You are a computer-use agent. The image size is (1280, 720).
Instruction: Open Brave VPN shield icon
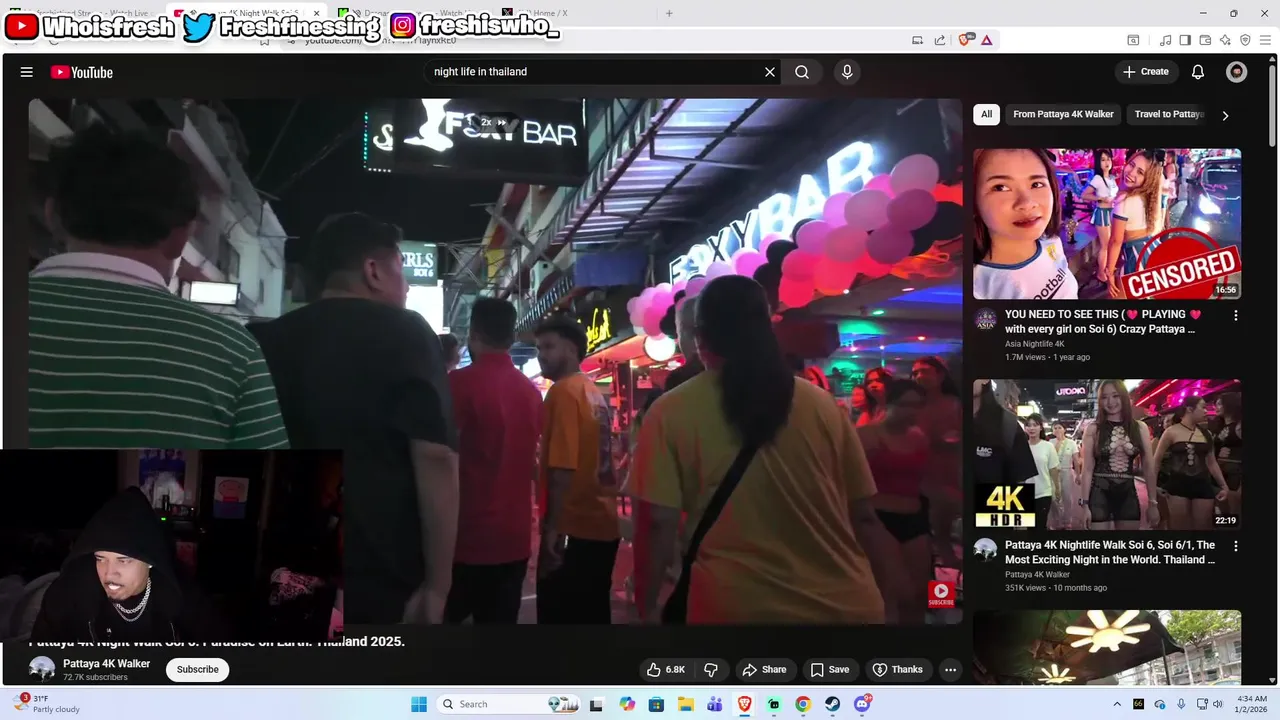pos(1245,40)
